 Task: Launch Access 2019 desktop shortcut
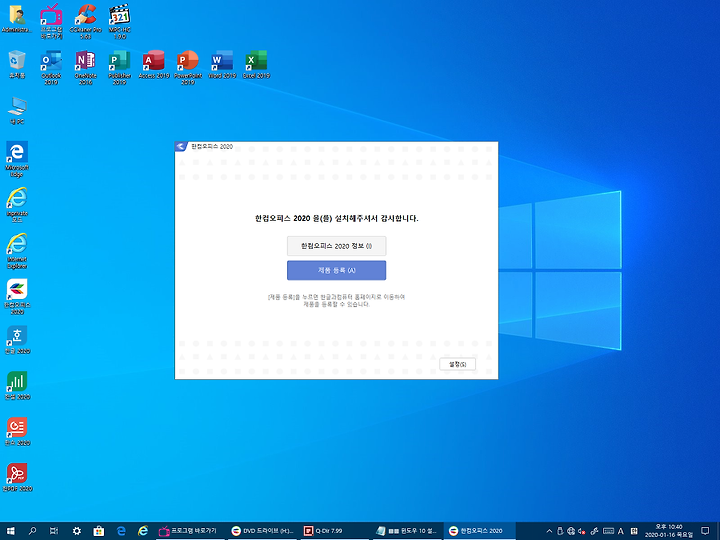154,64
